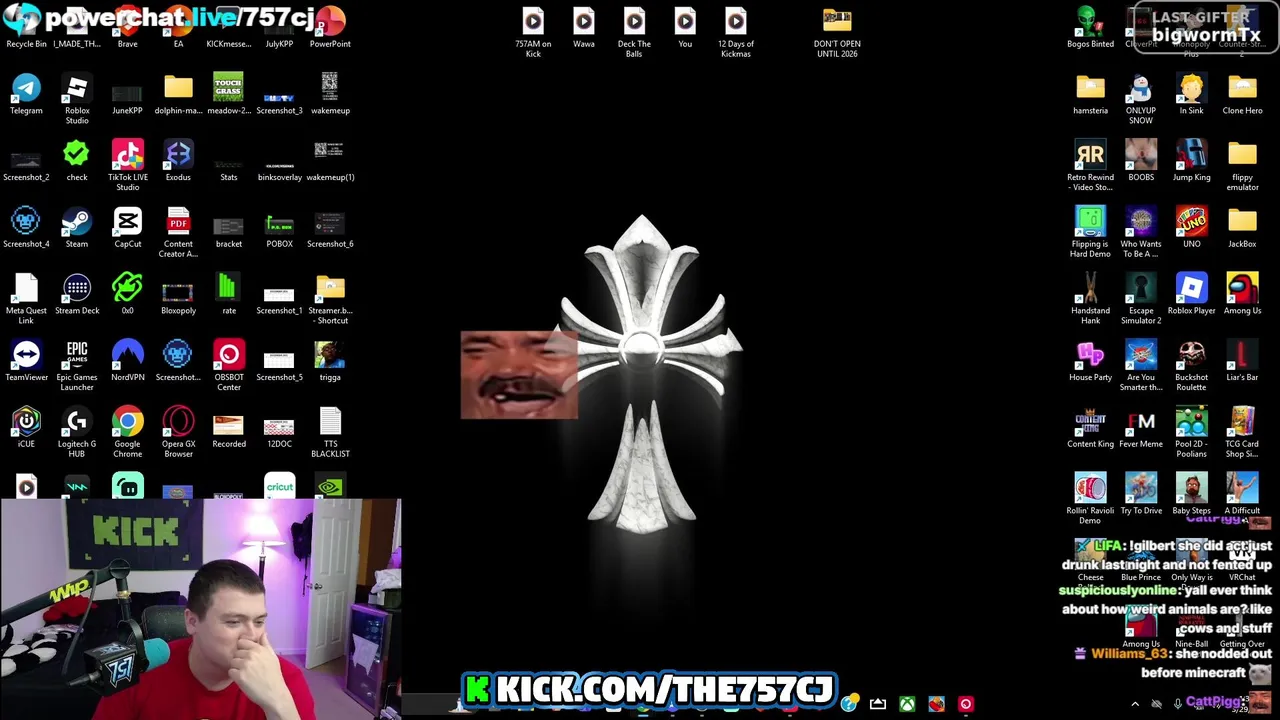Open the Exodus wallet shortcut
The width and height of the screenshot is (1280, 720).
pyautogui.click(x=178, y=161)
